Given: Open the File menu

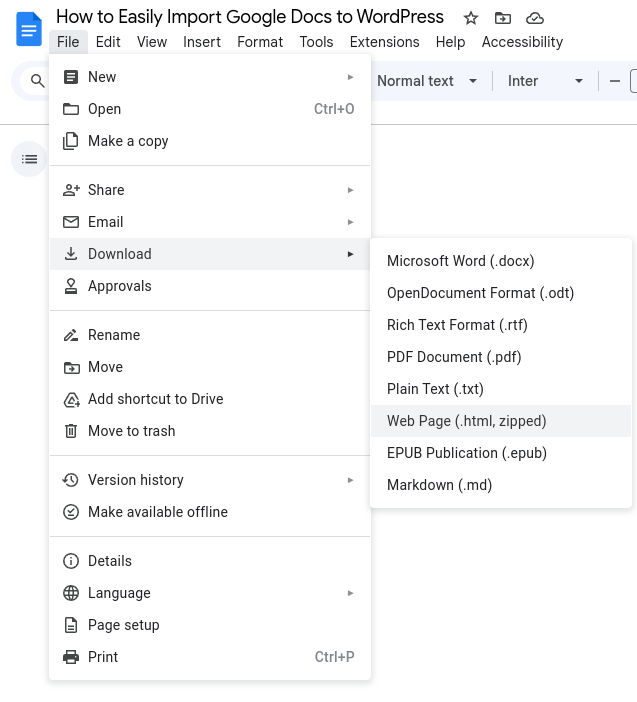Looking at the screenshot, I should [x=68, y=42].
